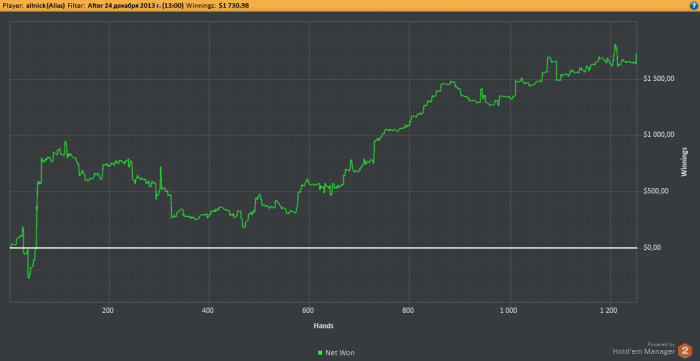Image resolution: width=700 pixels, height=361 pixels.
Task: Click the Net Won legend label
Action: (x=340, y=353)
